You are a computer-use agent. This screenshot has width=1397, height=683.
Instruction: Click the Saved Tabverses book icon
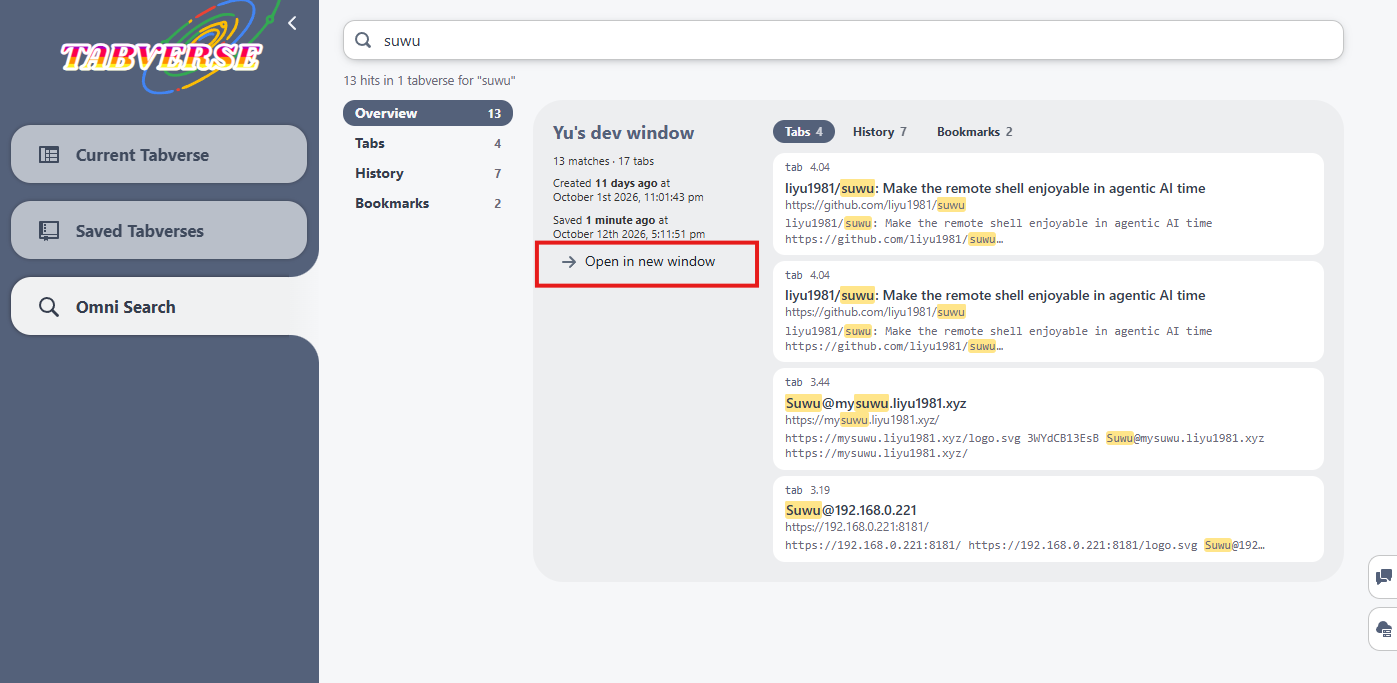(49, 231)
